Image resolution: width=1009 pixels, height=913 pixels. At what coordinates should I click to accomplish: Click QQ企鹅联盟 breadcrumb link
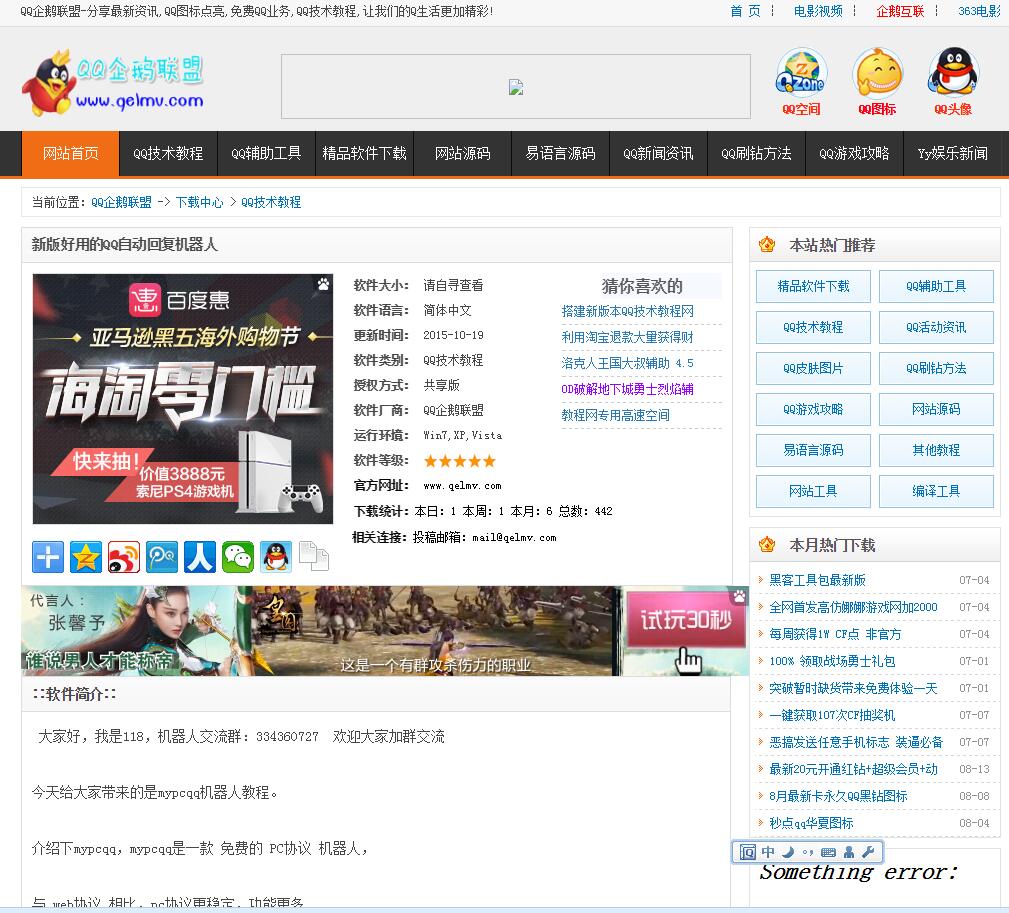tap(121, 202)
